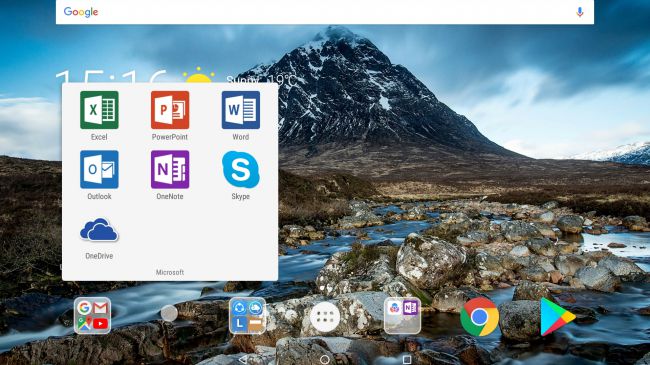Open the Google apps folder in dock
The image size is (650, 365).
92,316
